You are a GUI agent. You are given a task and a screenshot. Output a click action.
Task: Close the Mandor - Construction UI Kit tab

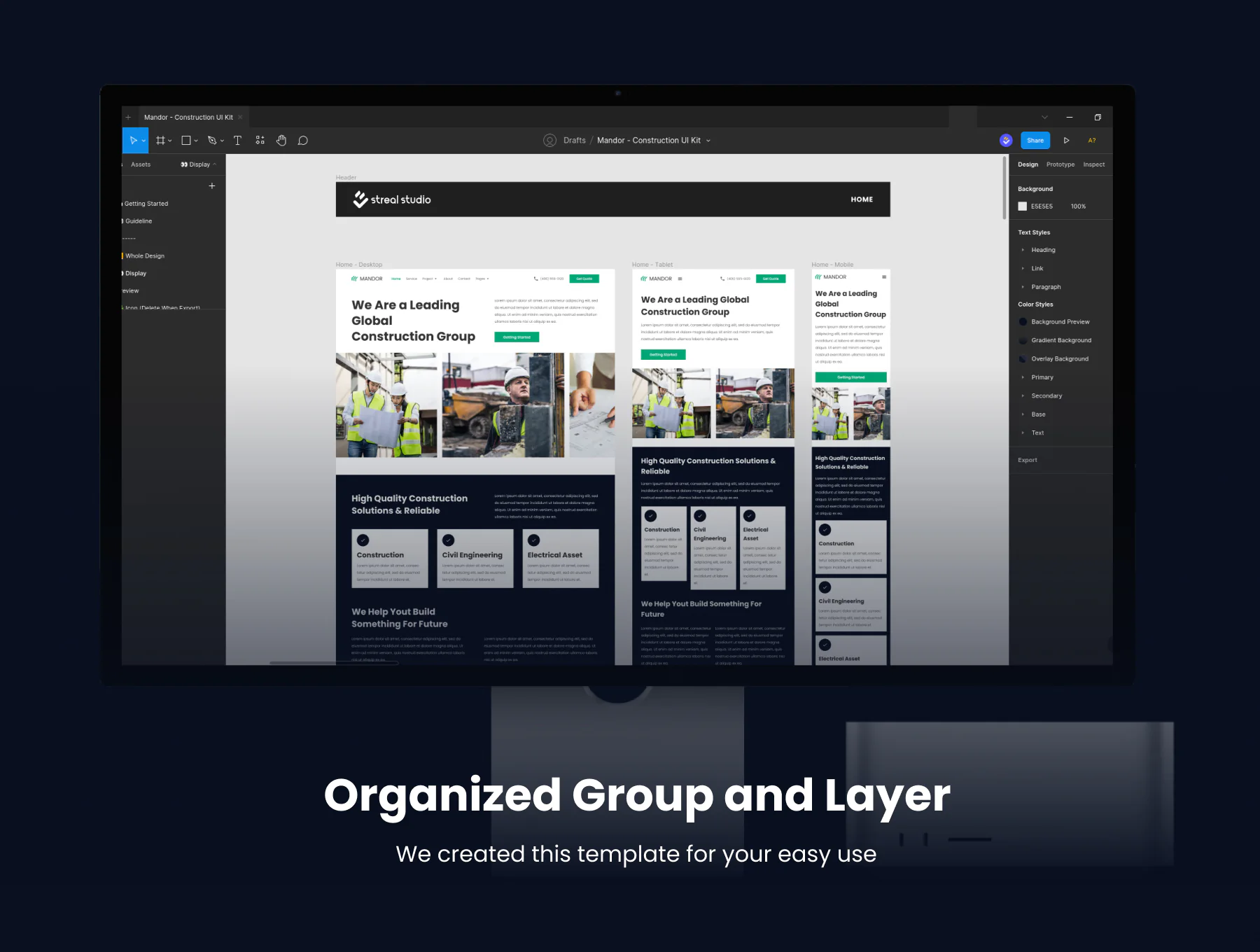coord(240,118)
